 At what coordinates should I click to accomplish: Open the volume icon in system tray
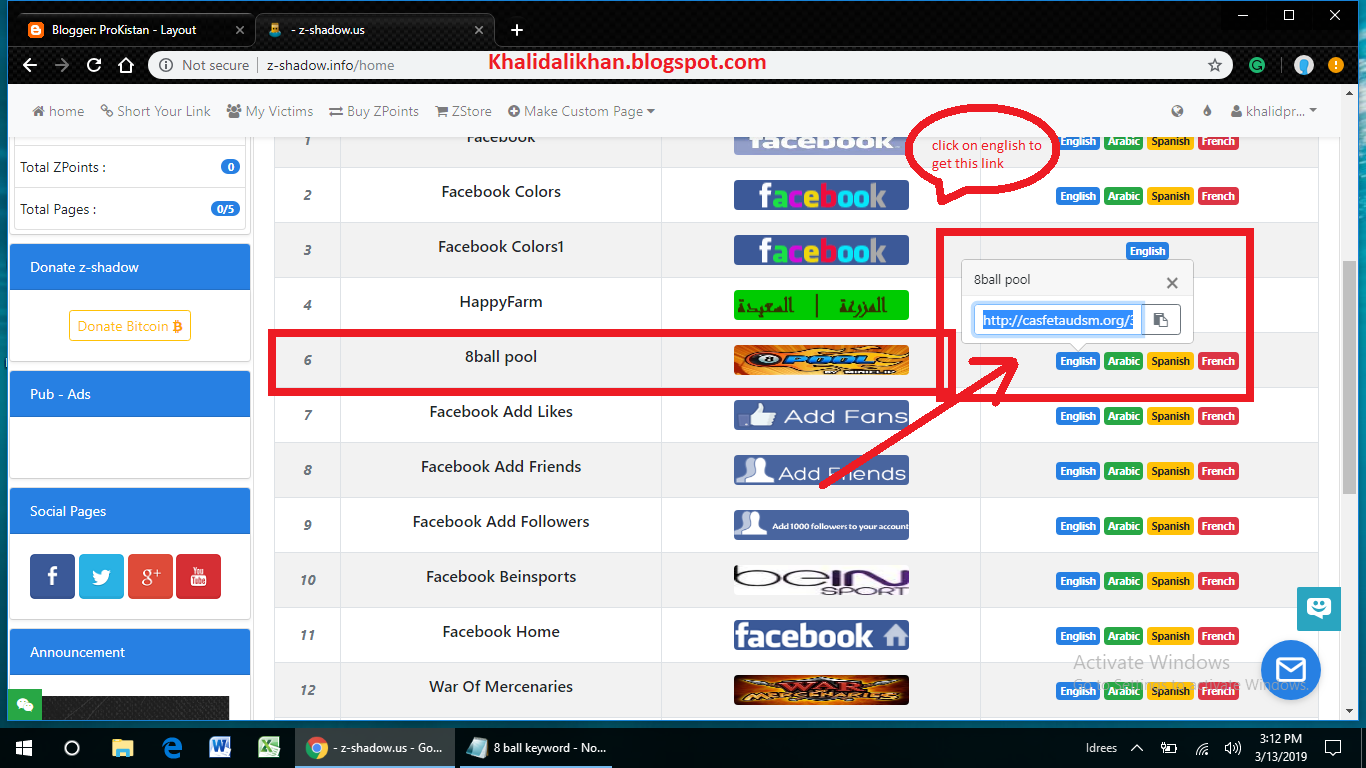click(1233, 747)
